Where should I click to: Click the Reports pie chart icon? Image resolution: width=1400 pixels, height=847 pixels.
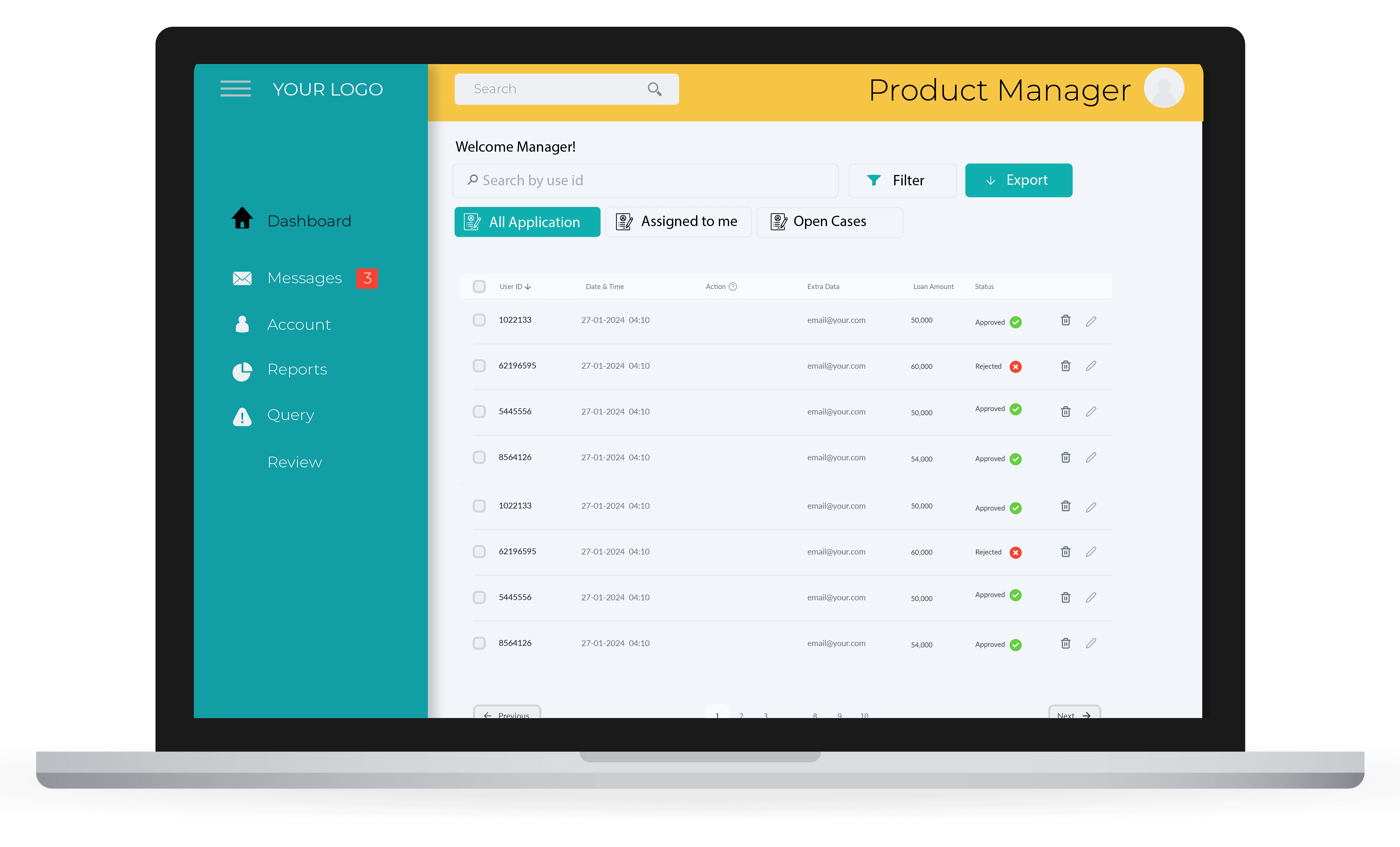242,372
